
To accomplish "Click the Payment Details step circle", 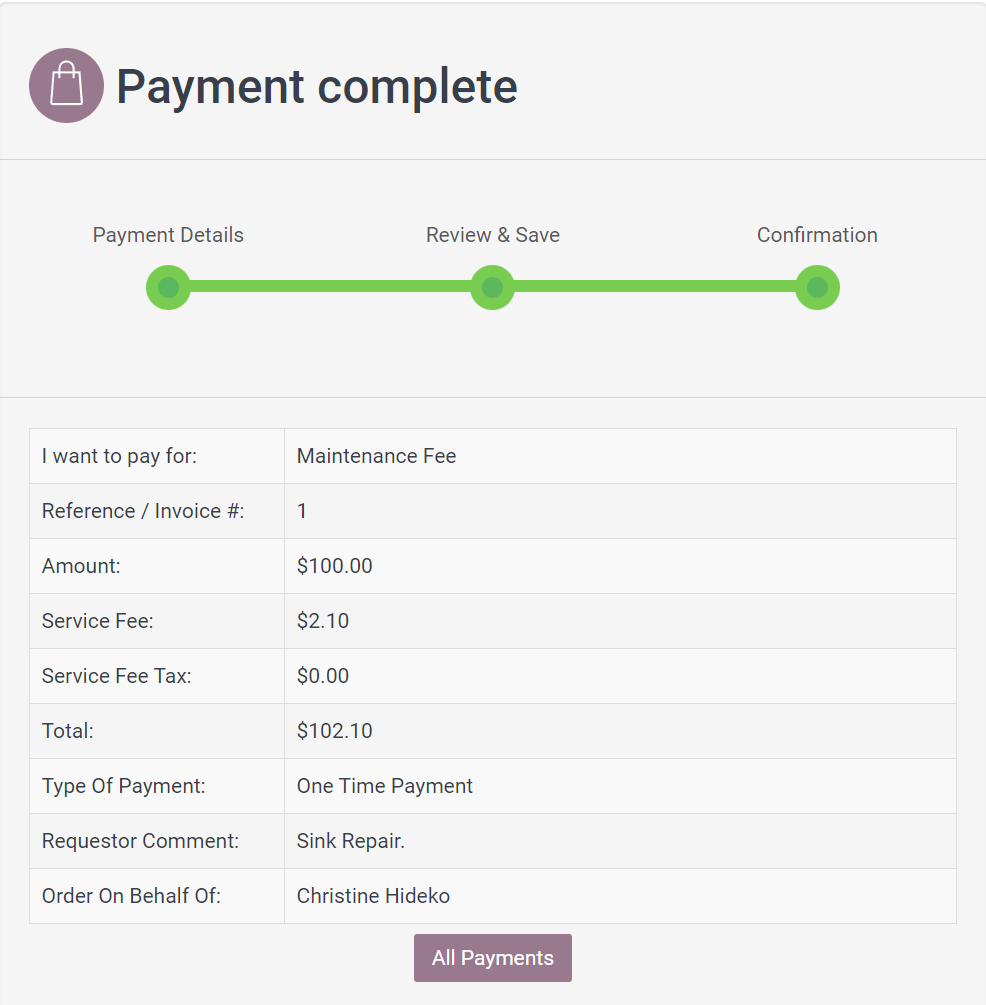I will point(168,288).
